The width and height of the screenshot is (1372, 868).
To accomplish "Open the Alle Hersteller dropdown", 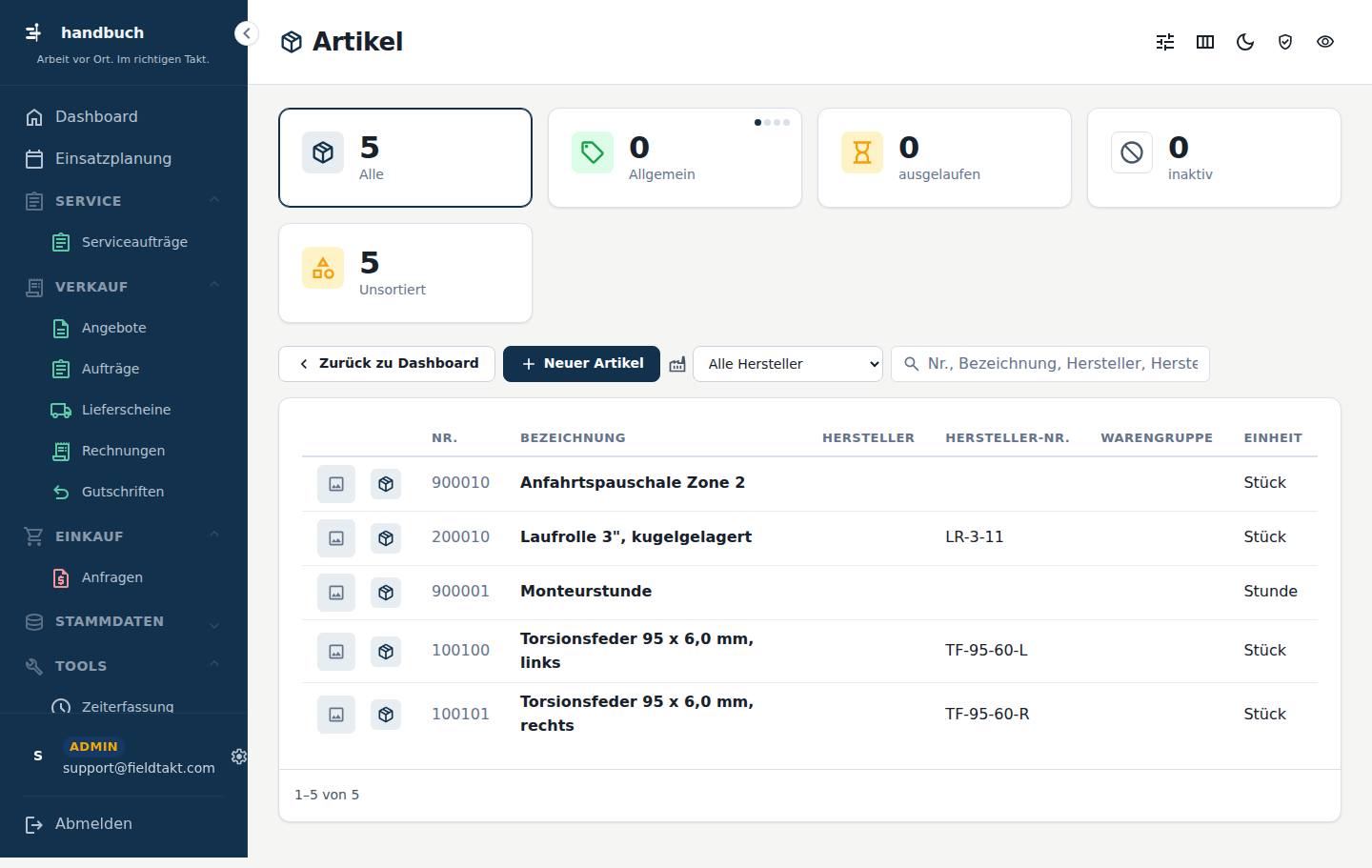I will pyautogui.click(x=788, y=364).
